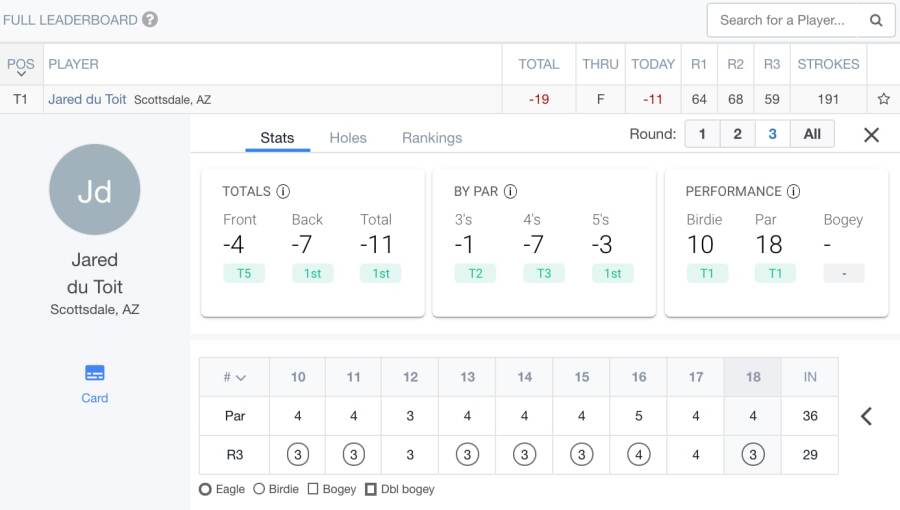Close the player details panel

point(871,135)
